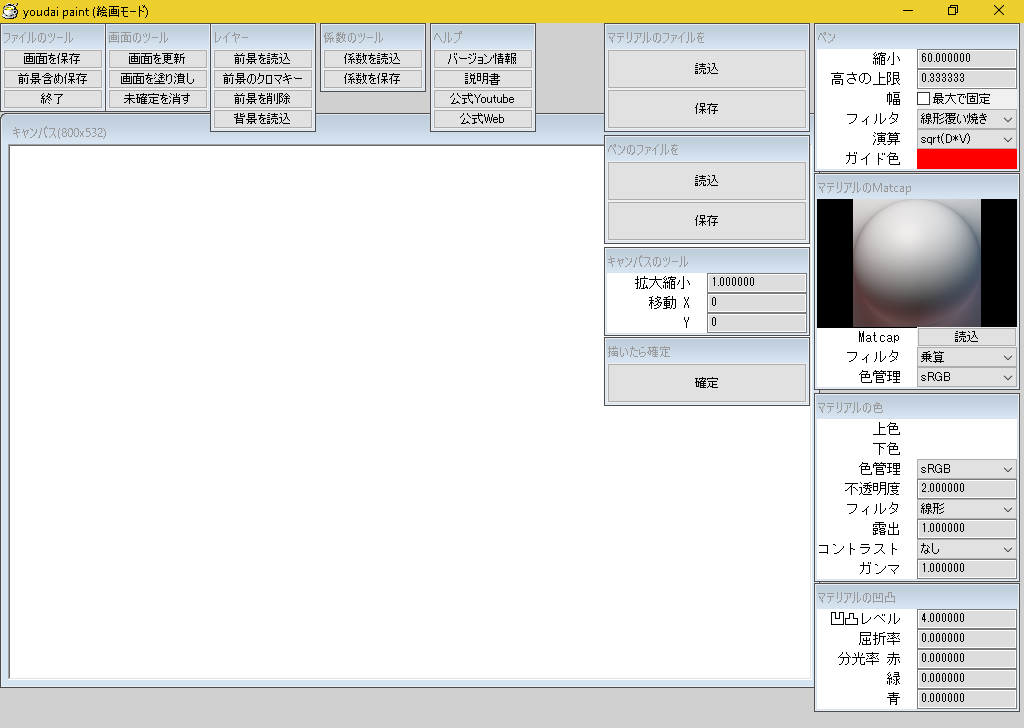The height and width of the screenshot is (728, 1024).
Task: Click the youdai paint app icon in title bar
Action: 11,11
